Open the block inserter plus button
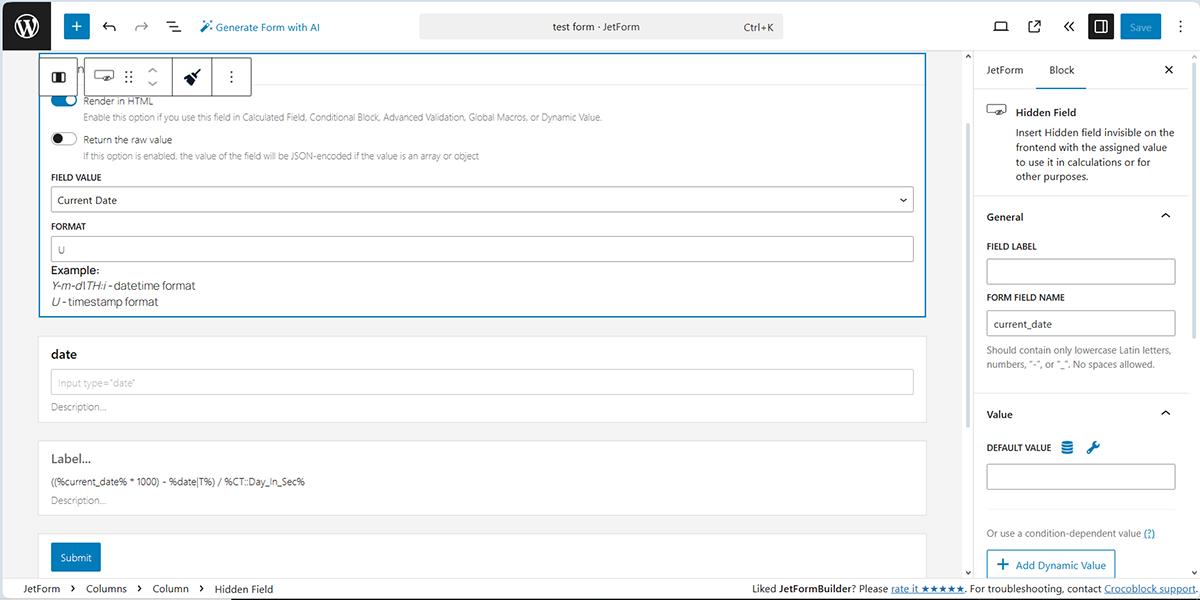1200x600 pixels. [x=77, y=27]
